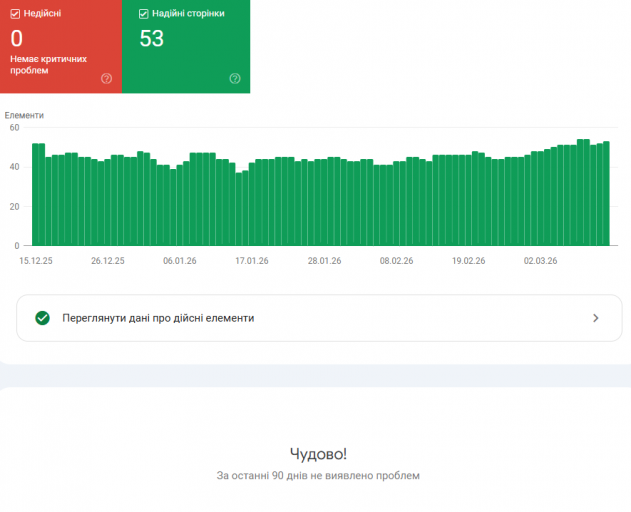Open help icon in green Надійні сторінки card

click(x=235, y=78)
